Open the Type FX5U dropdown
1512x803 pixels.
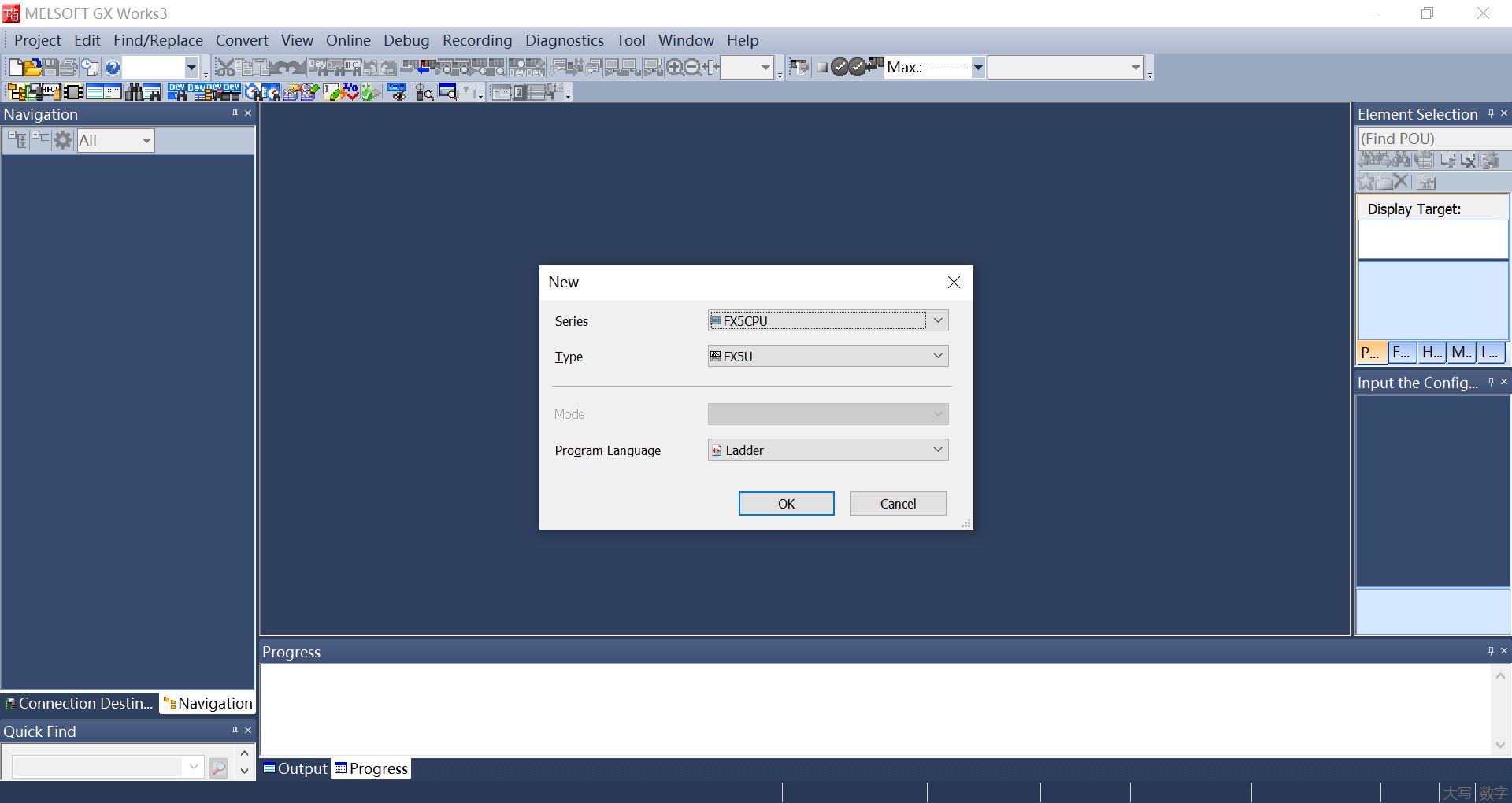point(937,356)
